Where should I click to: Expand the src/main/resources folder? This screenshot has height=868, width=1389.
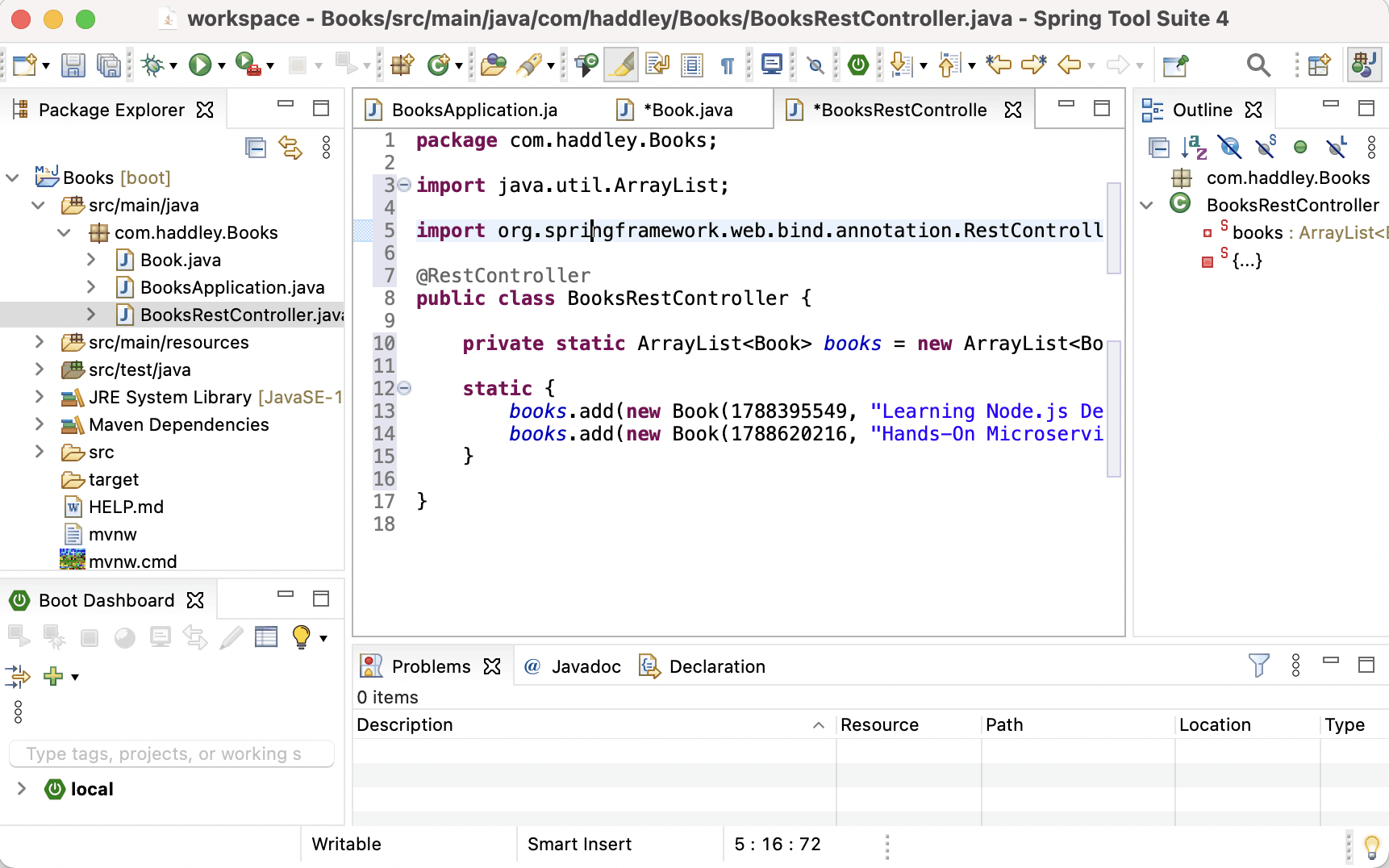pos(39,342)
